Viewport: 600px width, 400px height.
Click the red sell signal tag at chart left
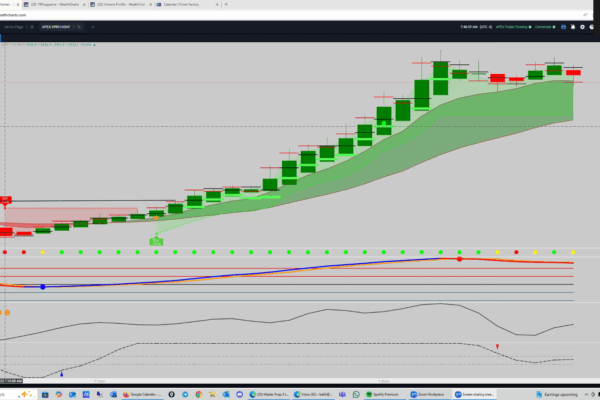tap(5, 200)
